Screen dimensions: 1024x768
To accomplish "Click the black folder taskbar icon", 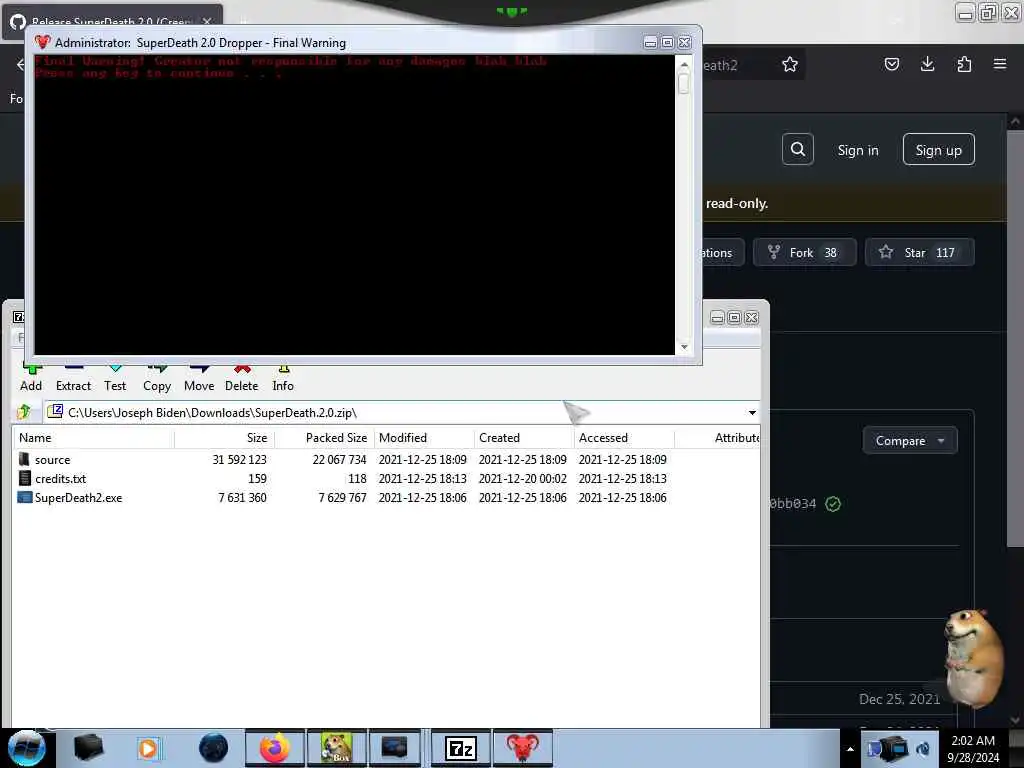I will (x=88, y=748).
